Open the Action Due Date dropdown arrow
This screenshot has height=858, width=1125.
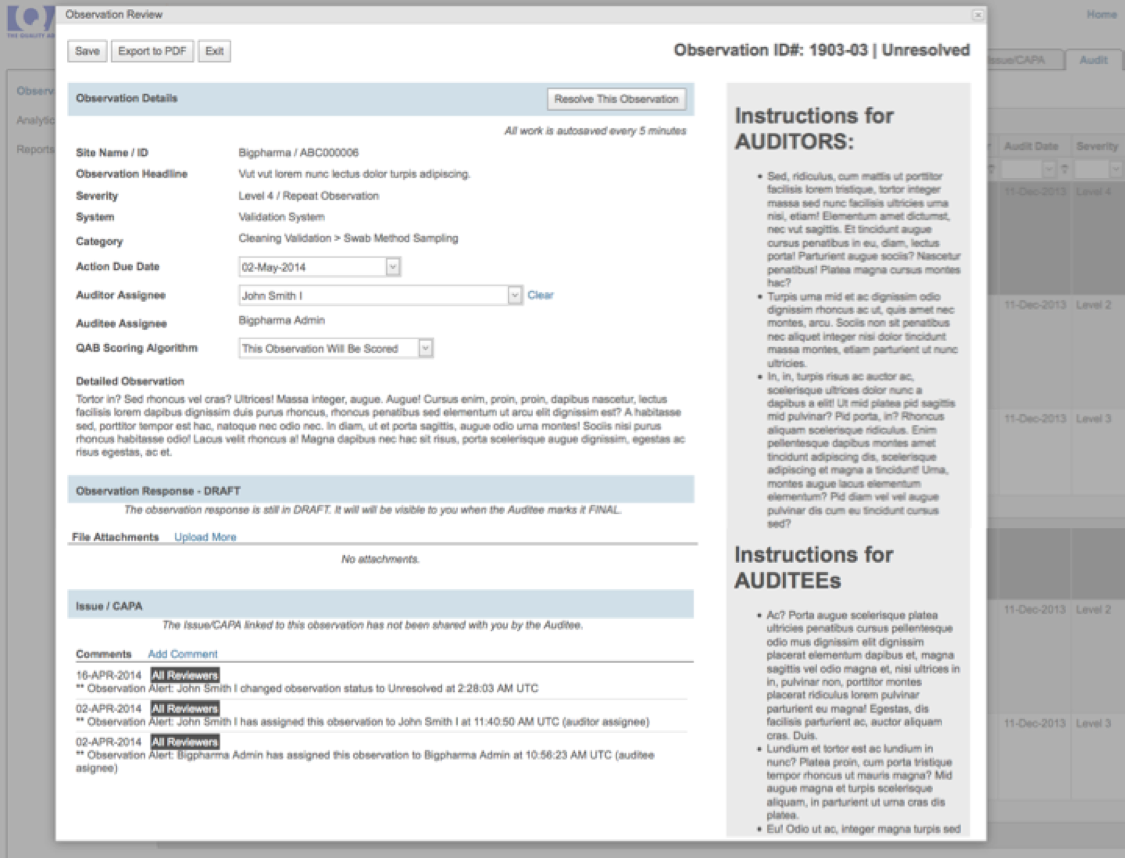pyautogui.click(x=393, y=267)
